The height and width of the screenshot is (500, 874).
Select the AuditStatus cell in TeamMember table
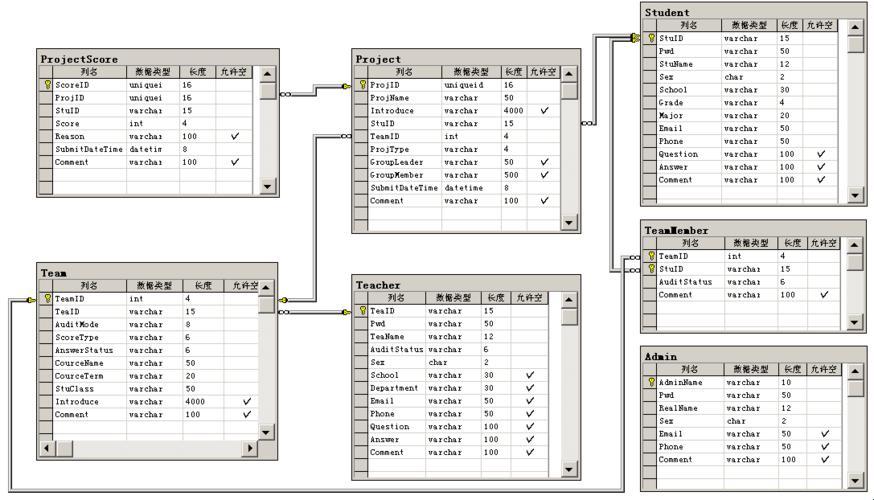[691, 281]
